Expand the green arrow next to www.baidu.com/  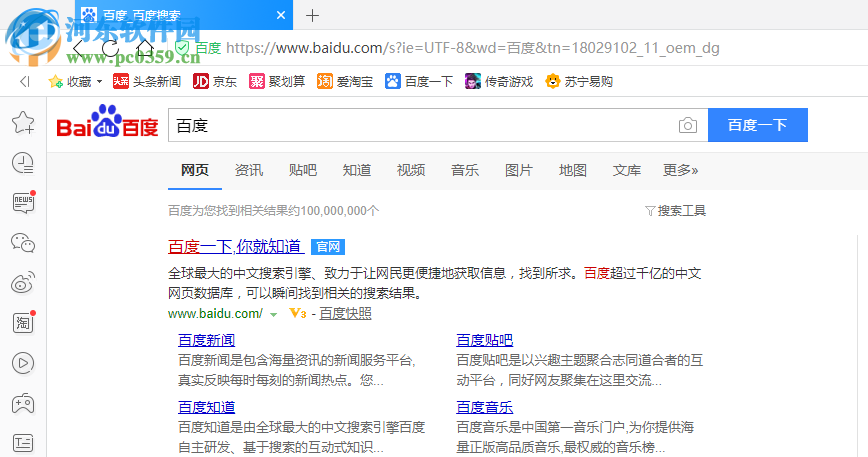273,315
